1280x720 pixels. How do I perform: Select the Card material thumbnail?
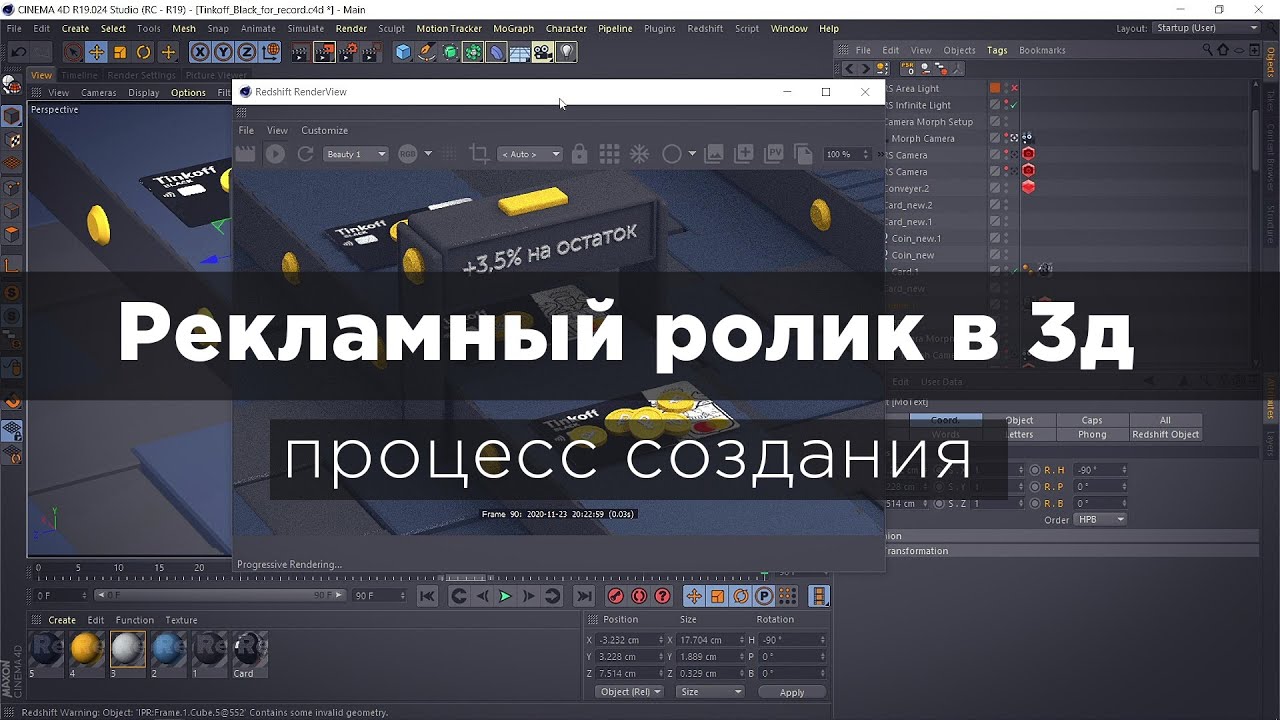pos(249,649)
